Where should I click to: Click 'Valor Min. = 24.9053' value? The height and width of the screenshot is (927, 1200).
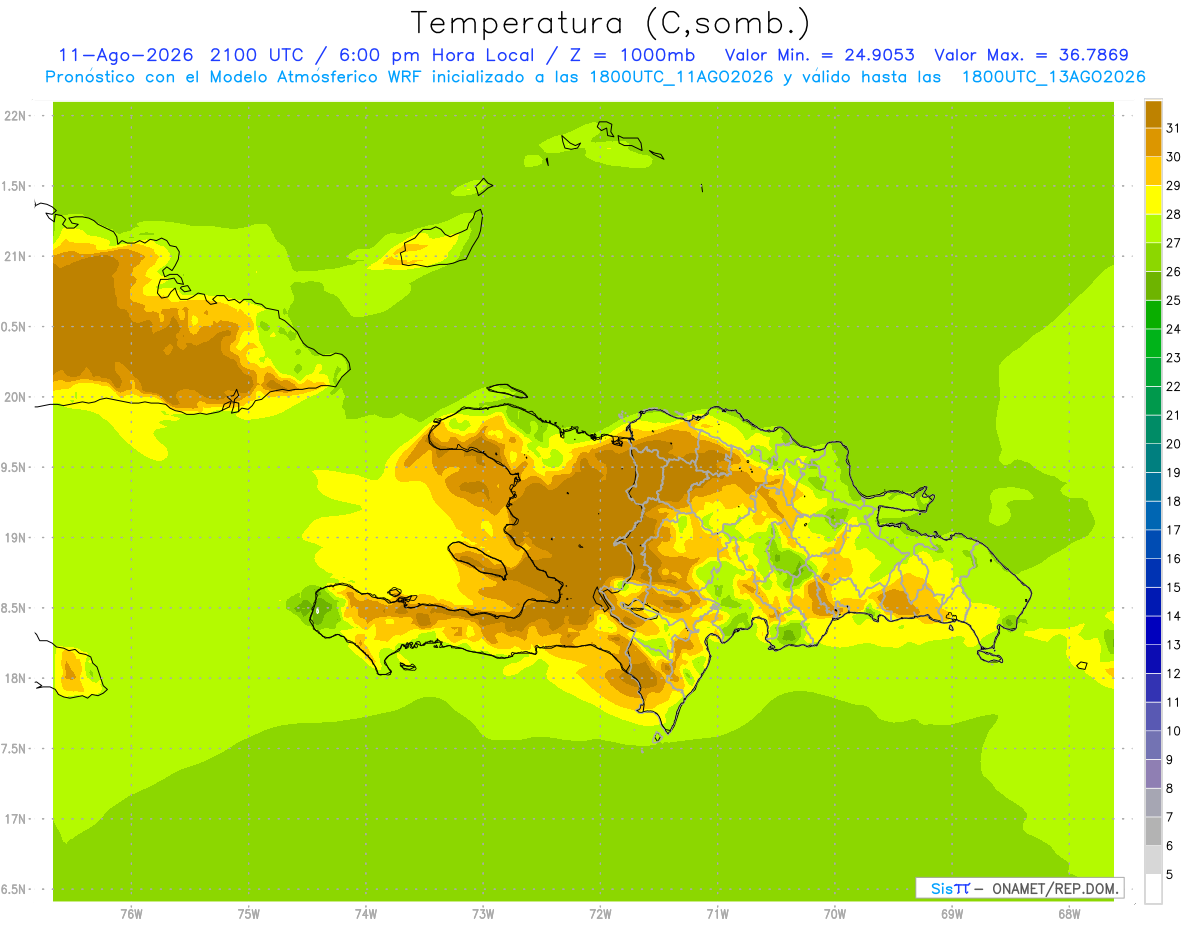tap(819, 55)
